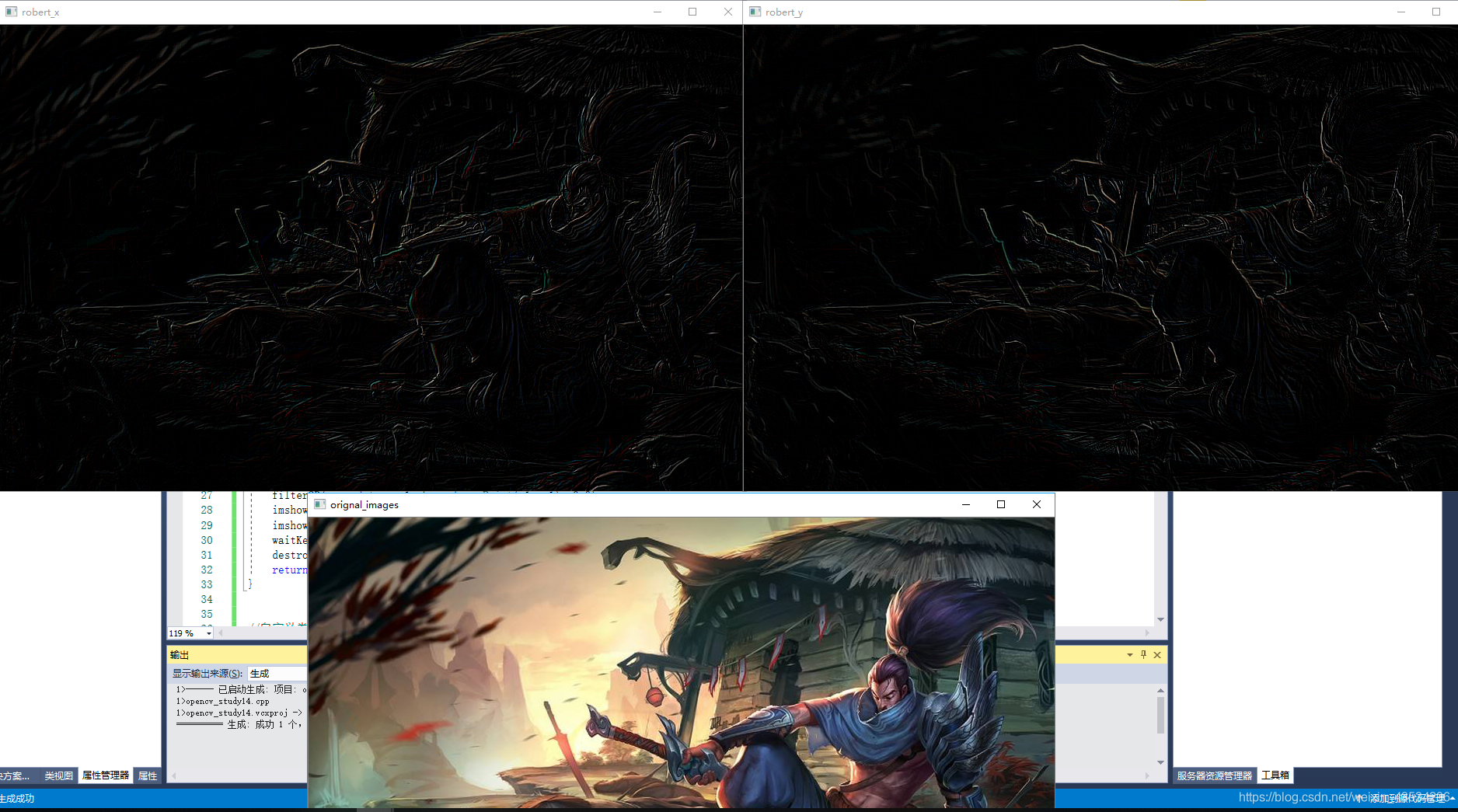Click the 已启动生成 output line
1458x812 pixels.
click(x=241, y=689)
